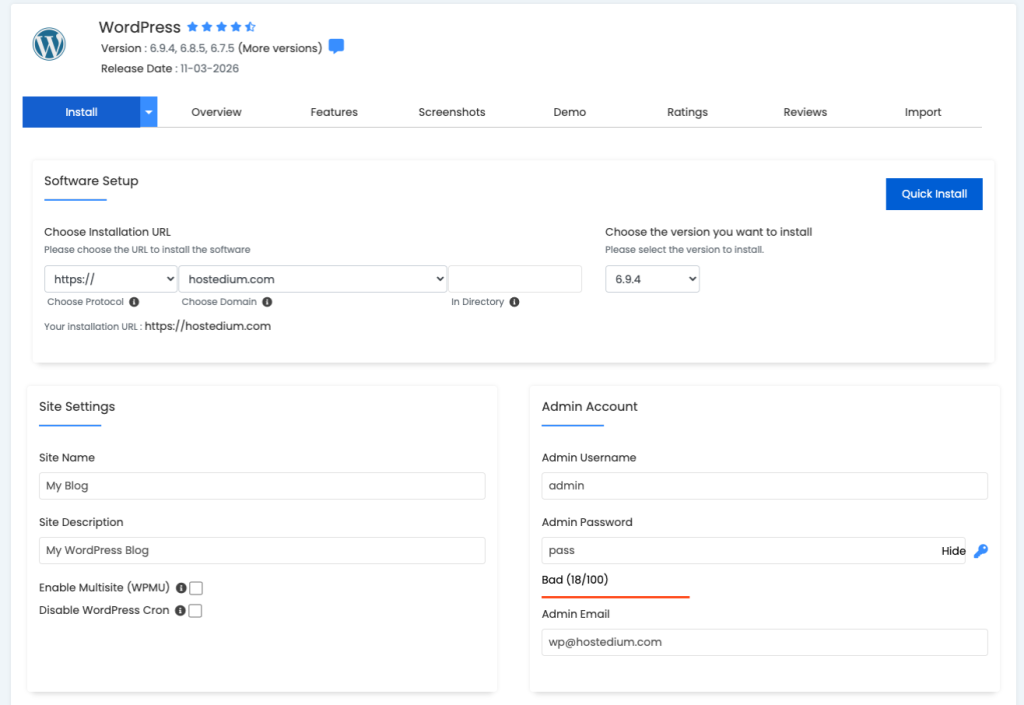The width and height of the screenshot is (1024, 705).
Task: Click the Quick Install button
Action: coord(933,193)
